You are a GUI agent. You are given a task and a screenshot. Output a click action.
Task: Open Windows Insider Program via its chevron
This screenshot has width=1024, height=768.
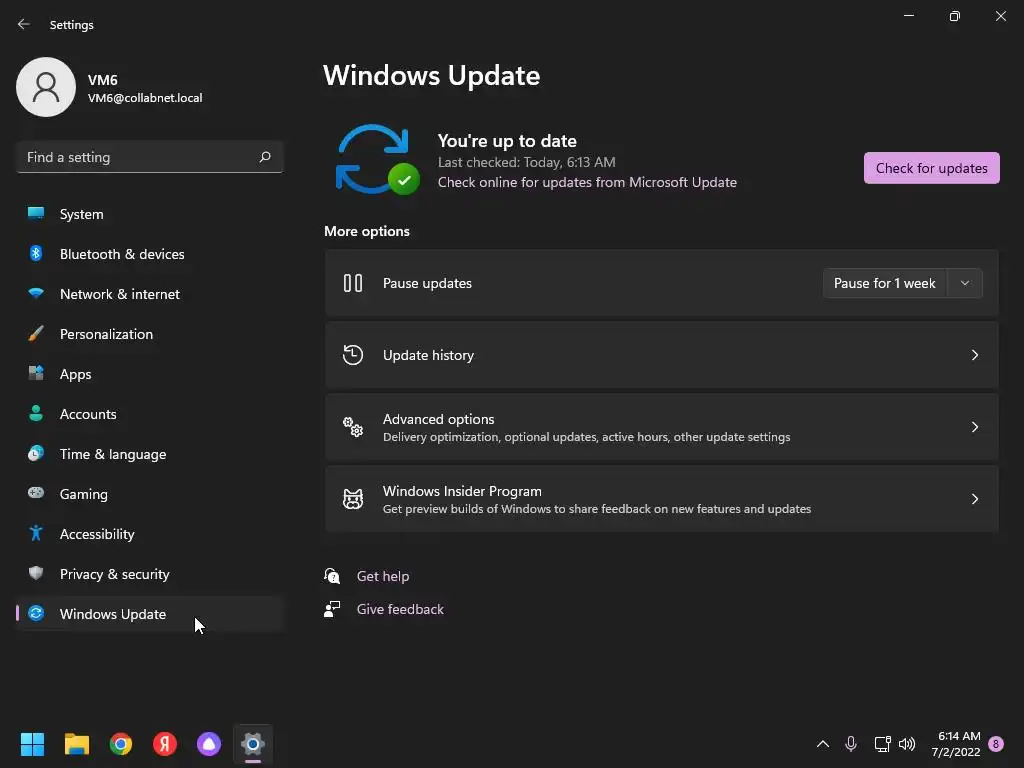[x=974, y=499]
